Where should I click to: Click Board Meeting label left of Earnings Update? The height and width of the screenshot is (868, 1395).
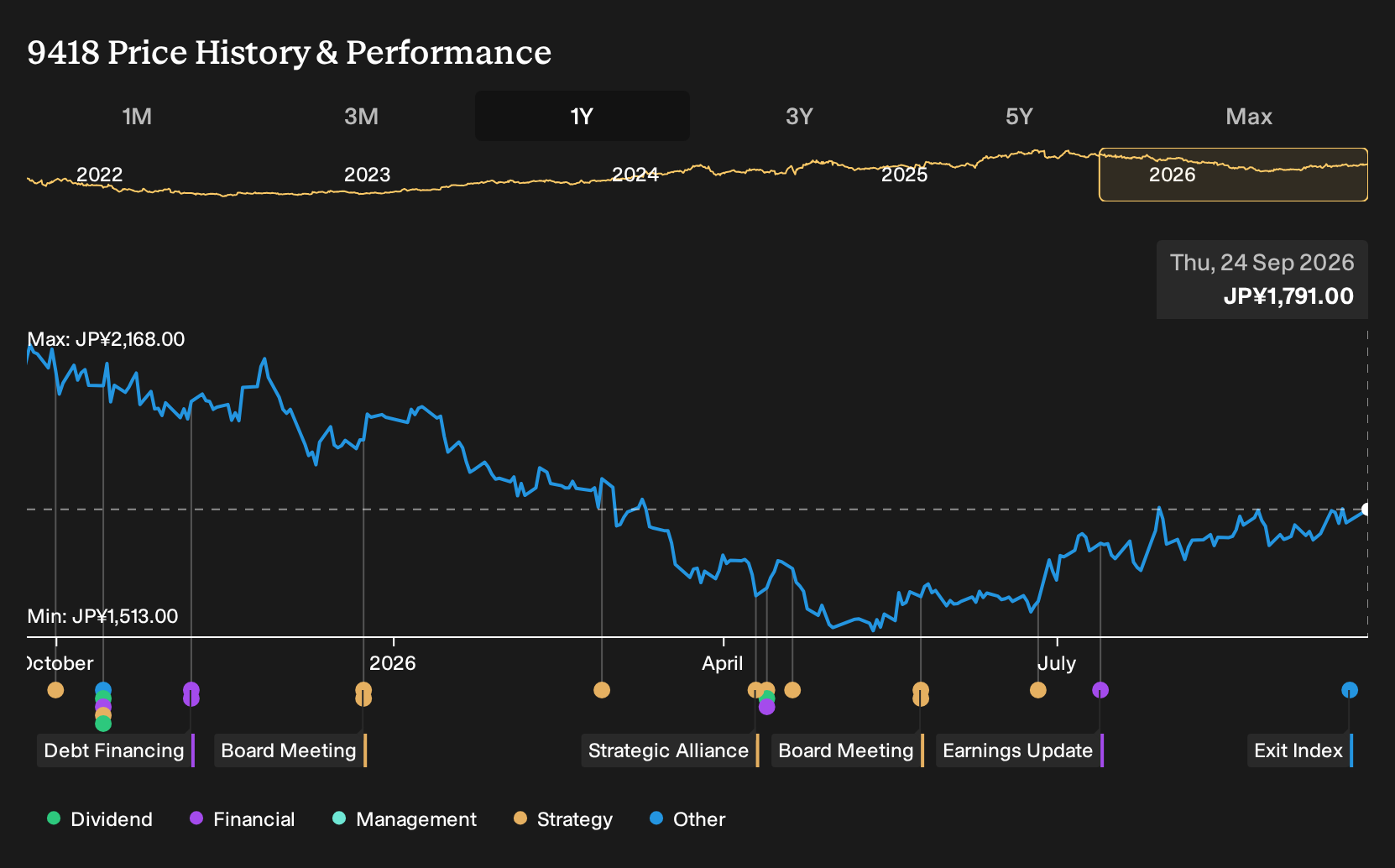[x=847, y=750]
